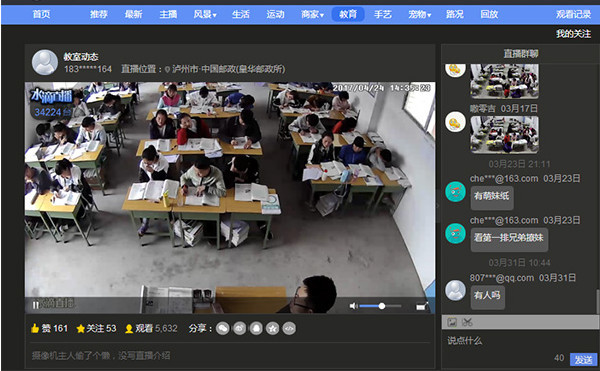This screenshot has width=600, height=371.
Task: Click the 教室动态 broadcaster avatar
Action: click(45, 62)
